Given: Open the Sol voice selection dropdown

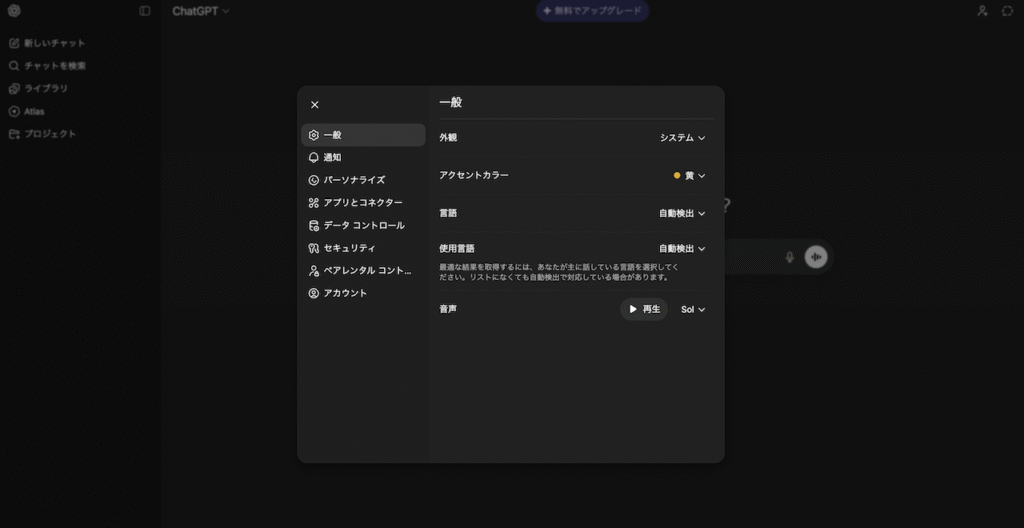Looking at the screenshot, I should tap(693, 310).
